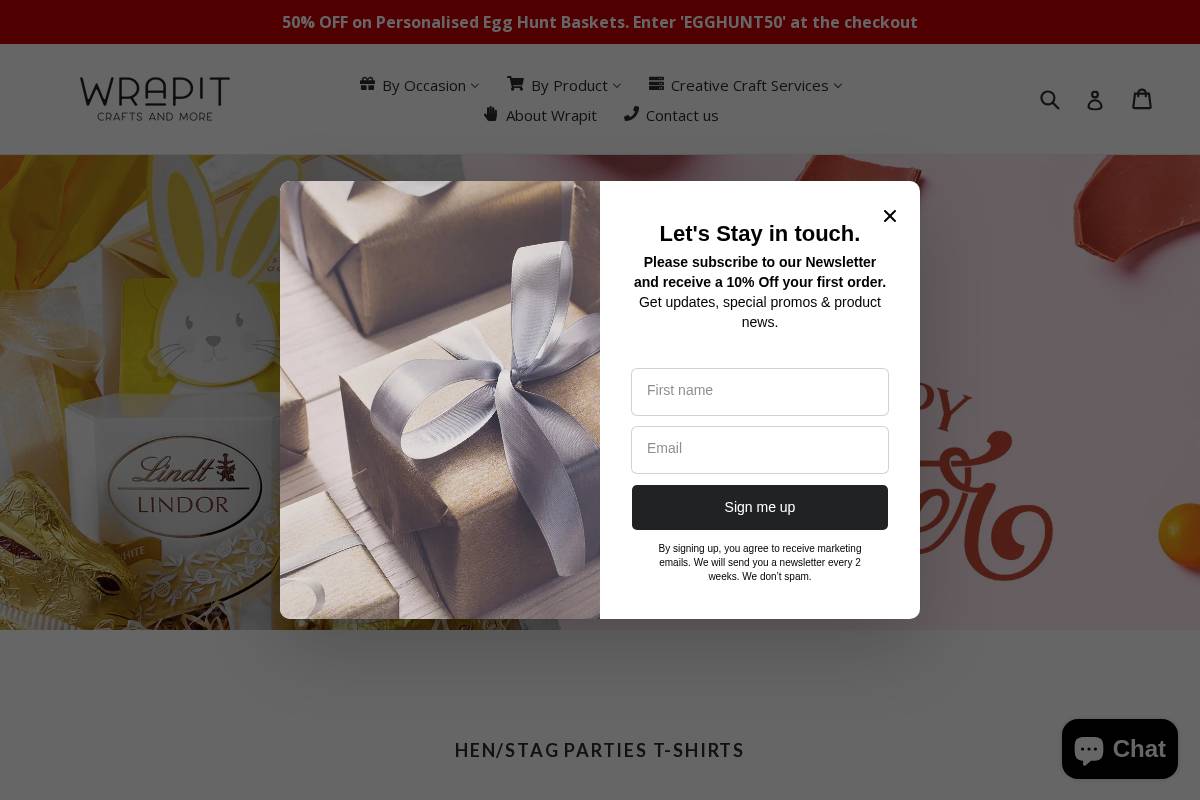The image size is (1200, 800).
Task: Click the account login person icon
Action: pos(1095,100)
